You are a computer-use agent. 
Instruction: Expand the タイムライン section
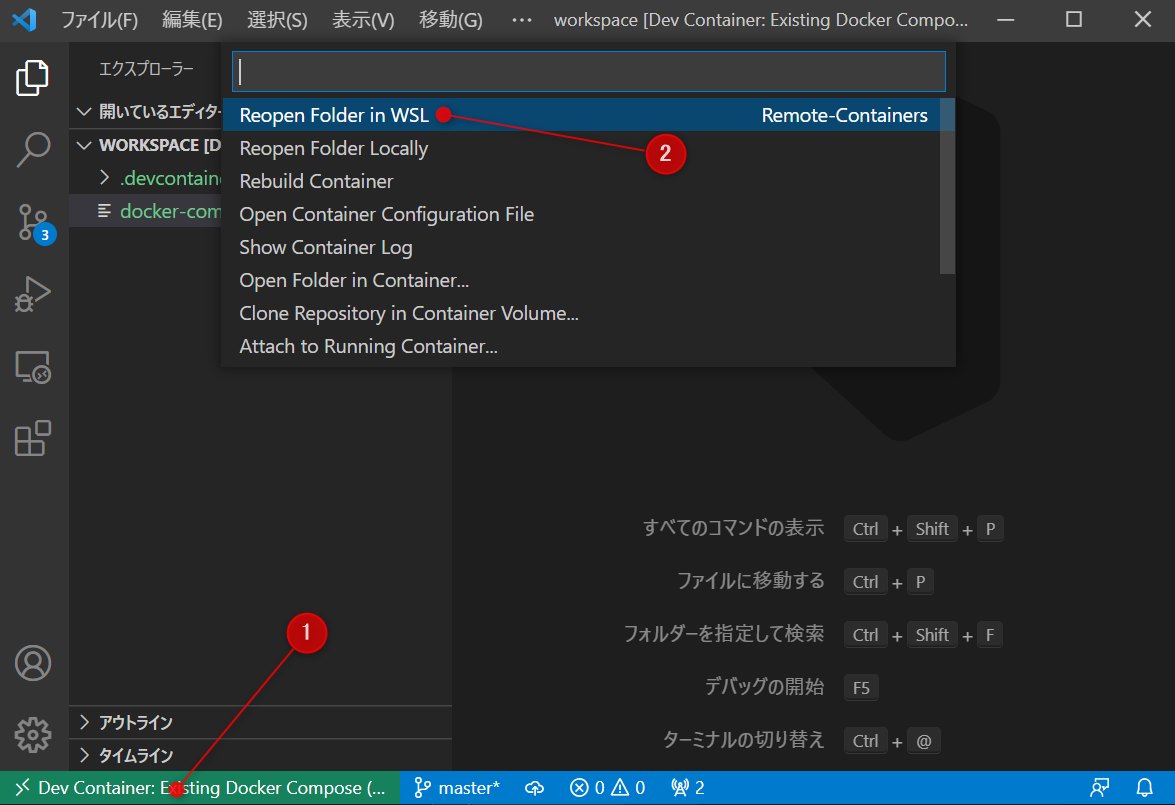pyautogui.click(x=260, y=756)
